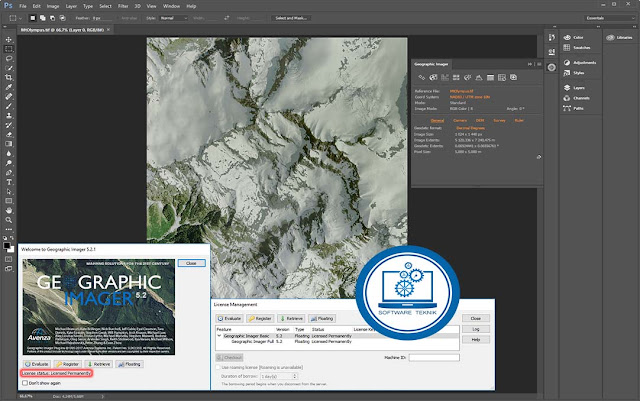The image size is (640, 401).
Task: Click the Machine ID input field
Action: pos(434,357)
